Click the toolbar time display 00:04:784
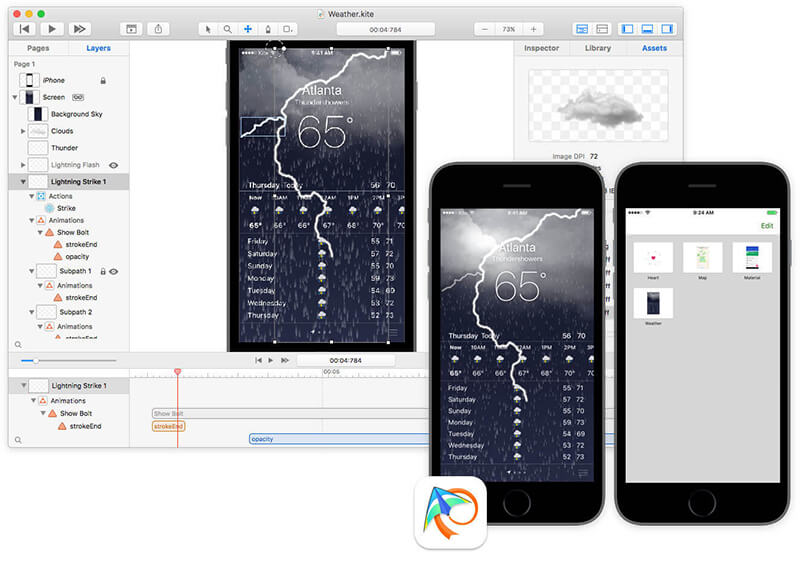Screen dimensions: 800x577 (x=385, y=30)
